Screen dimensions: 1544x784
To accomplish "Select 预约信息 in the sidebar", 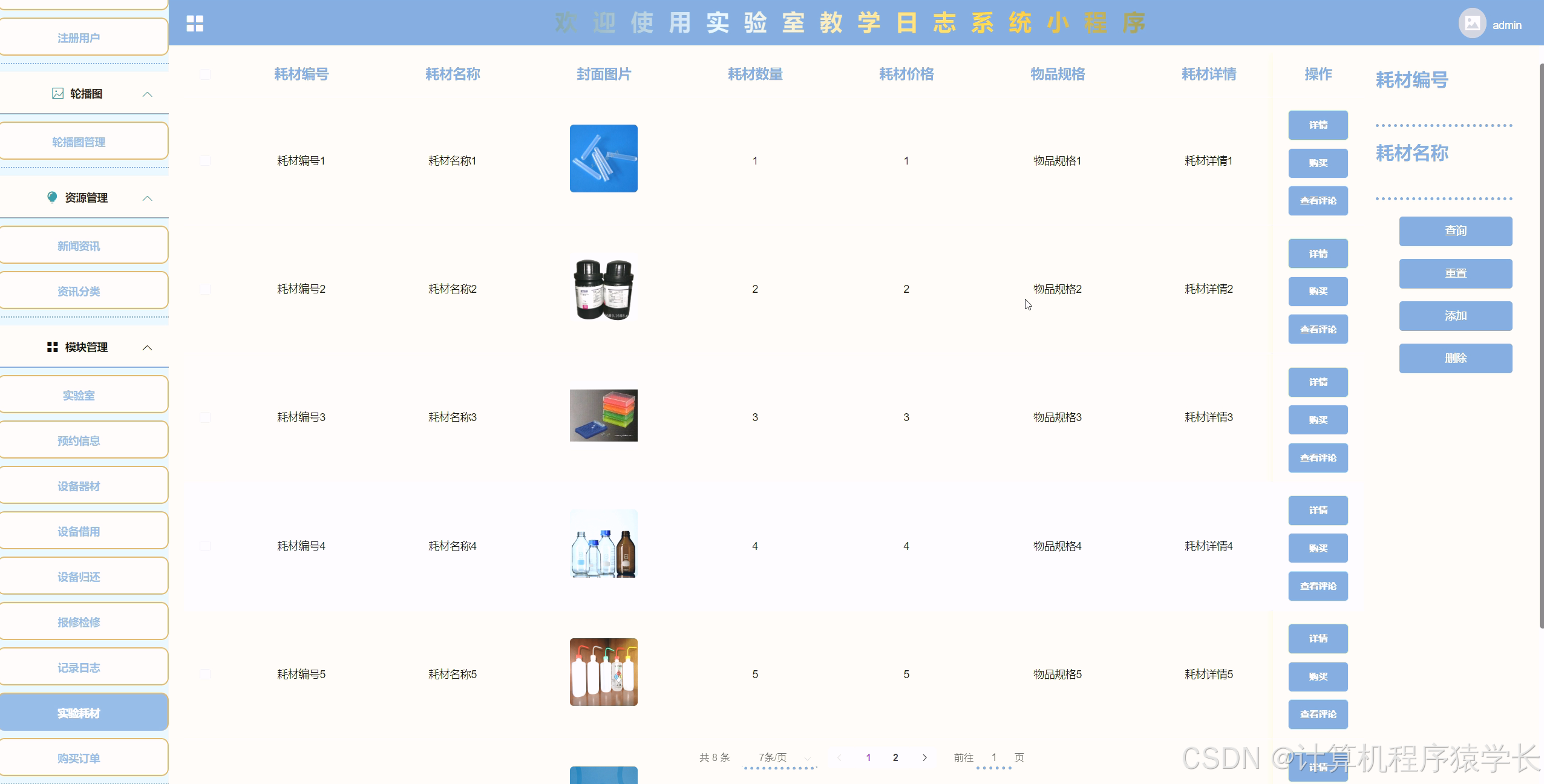I will pyautogui.click(x=83, y=440).
